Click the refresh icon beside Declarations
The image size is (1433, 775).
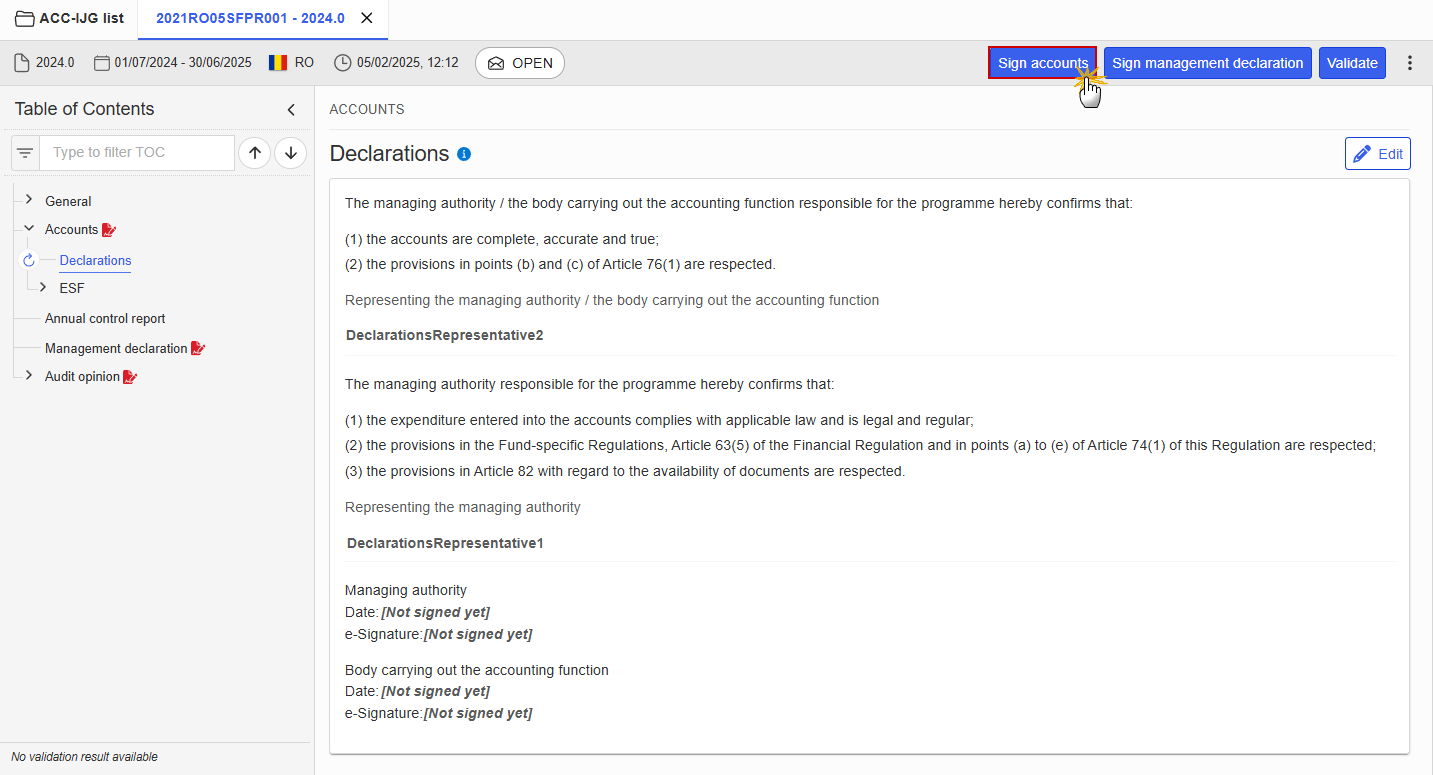(x=28, y=260)
